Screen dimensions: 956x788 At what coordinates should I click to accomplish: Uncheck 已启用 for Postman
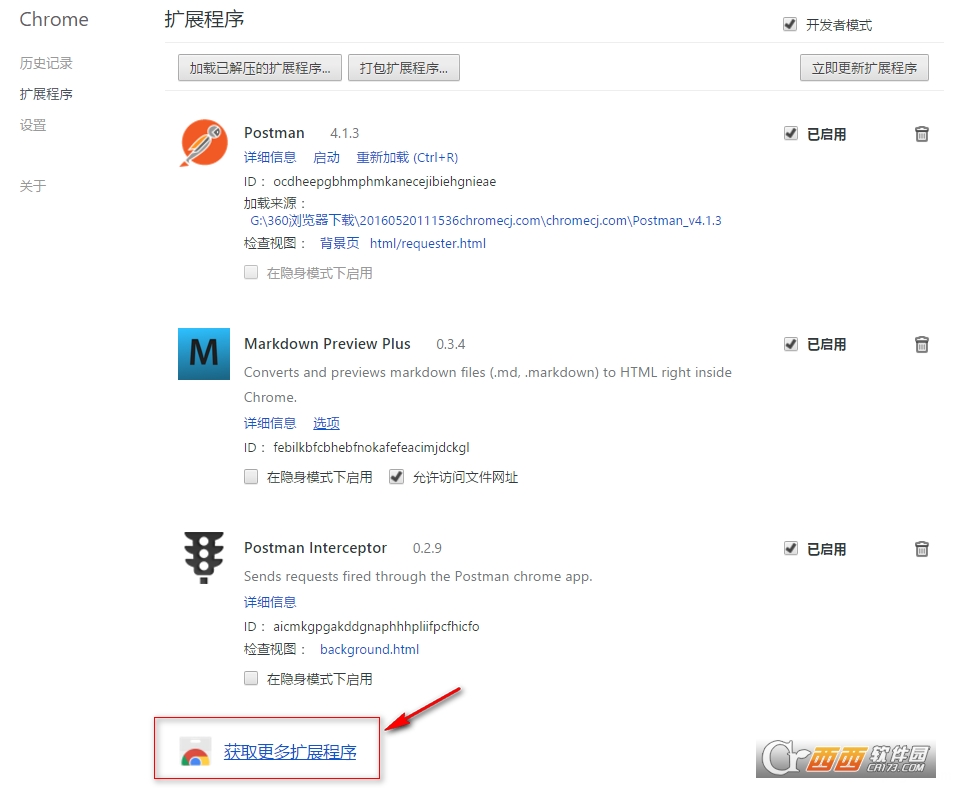coord(789,133)
